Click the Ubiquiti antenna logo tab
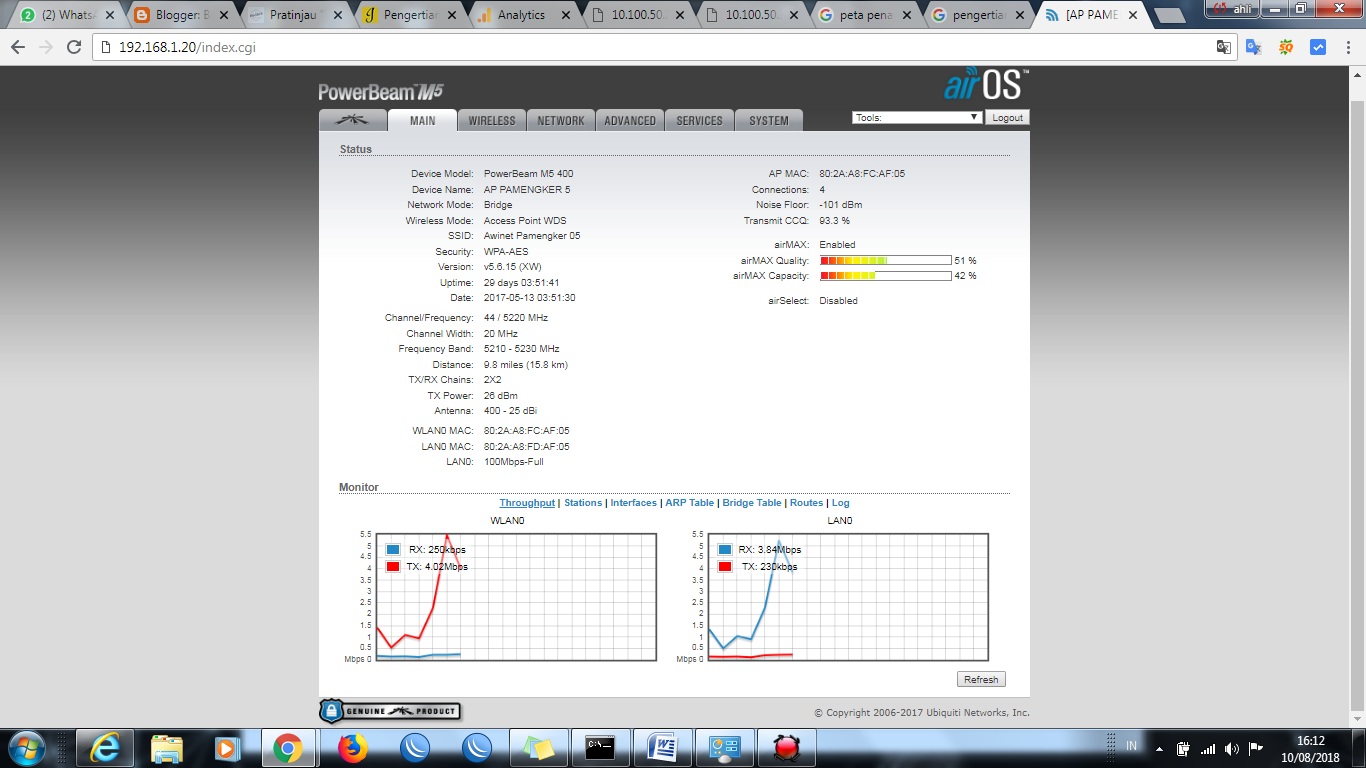The width and height of the screenshot is (1366, 768). pyautogui.click(x=352, y=118)
